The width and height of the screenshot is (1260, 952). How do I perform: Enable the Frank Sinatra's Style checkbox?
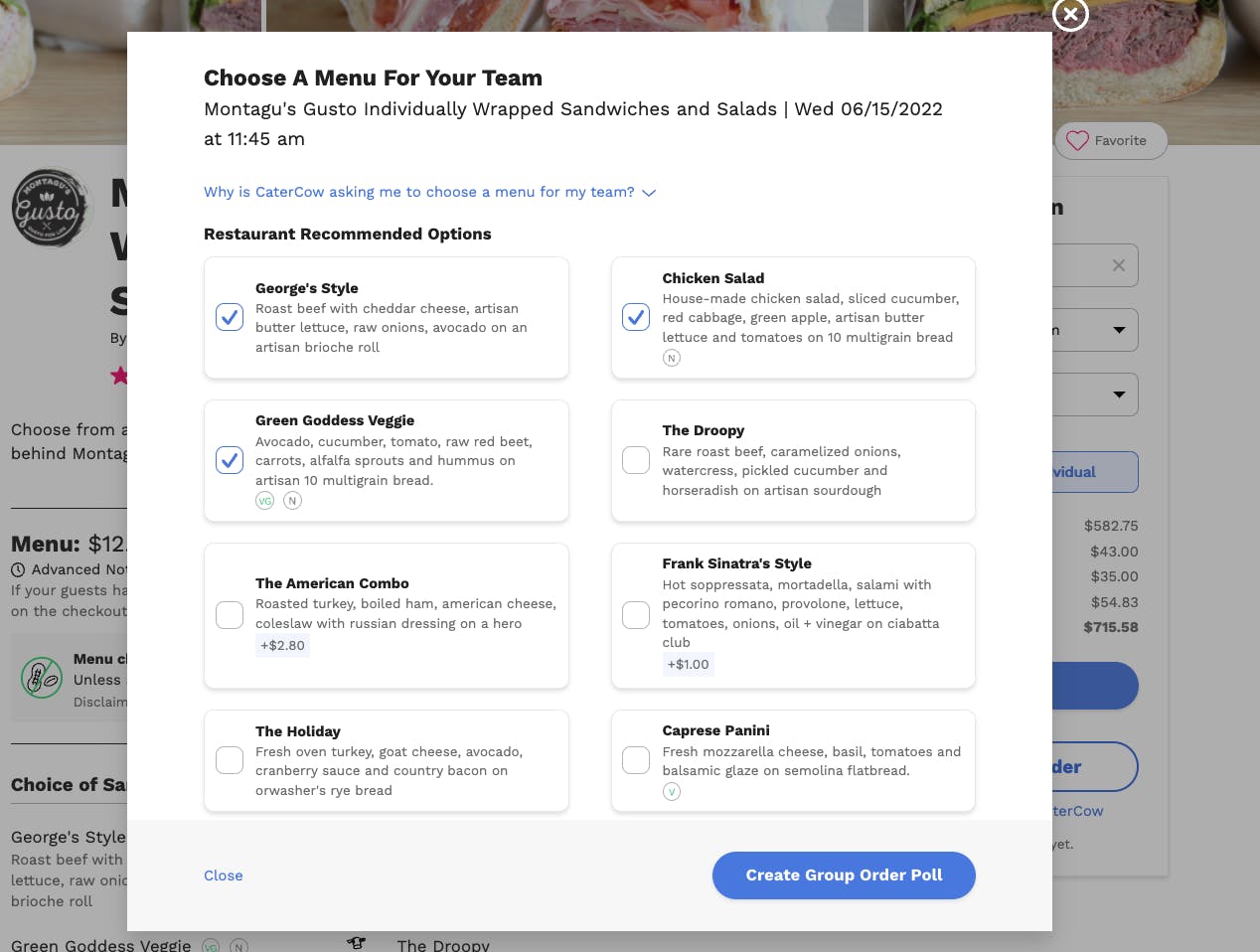pyautogui.click(x=636, y=615)
